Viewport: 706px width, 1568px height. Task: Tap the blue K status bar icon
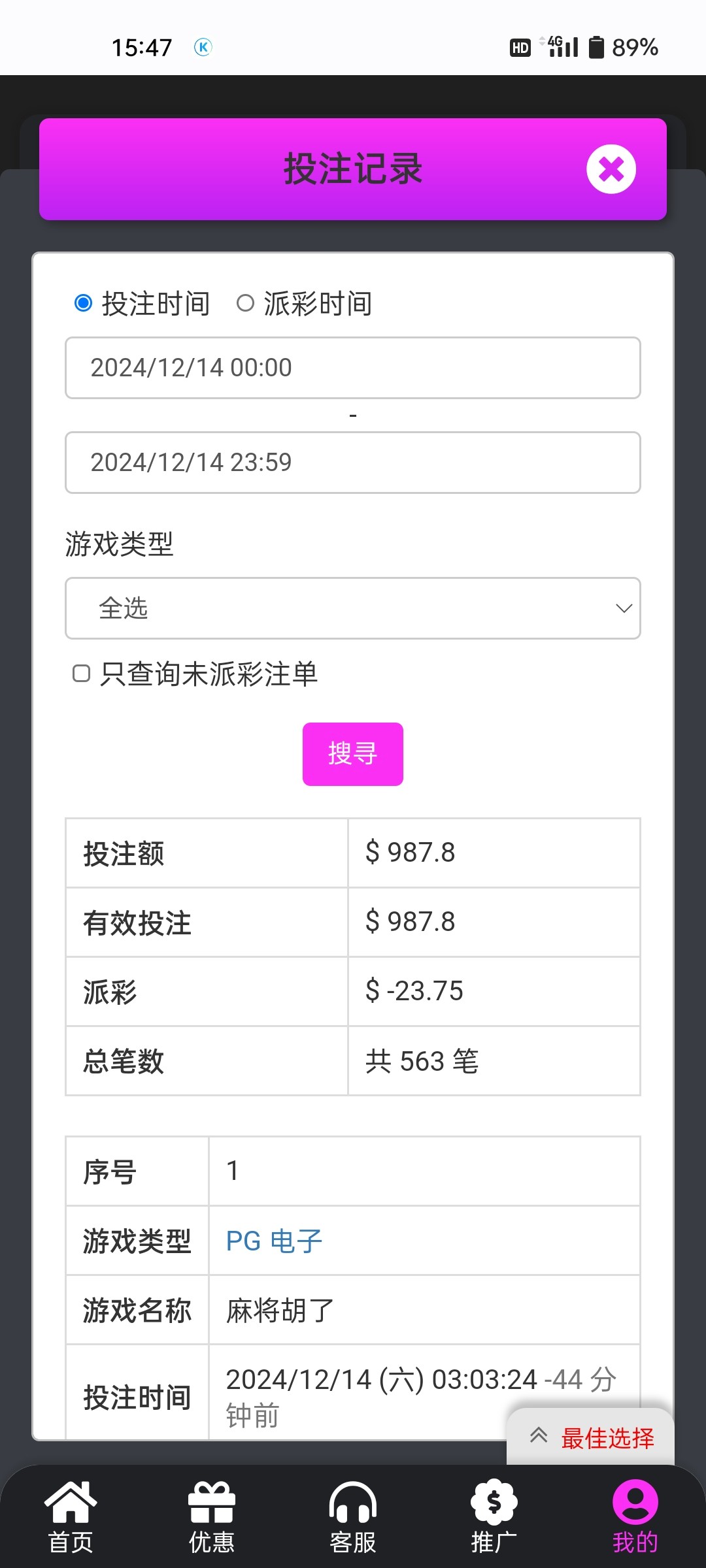pyautogui.click(x=203, y=47)
